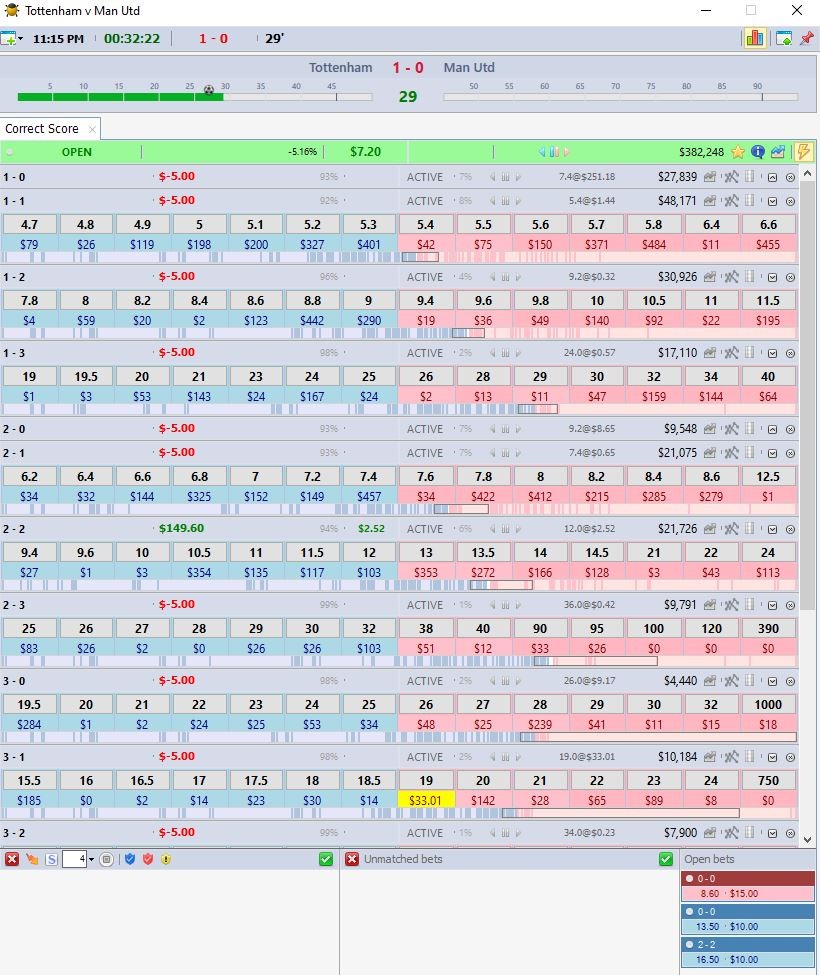820x975 pixels.
Task: Select the blue 0 - 0 open bet at 13.50
Action: pyautogui.click(x=748, y=919)
